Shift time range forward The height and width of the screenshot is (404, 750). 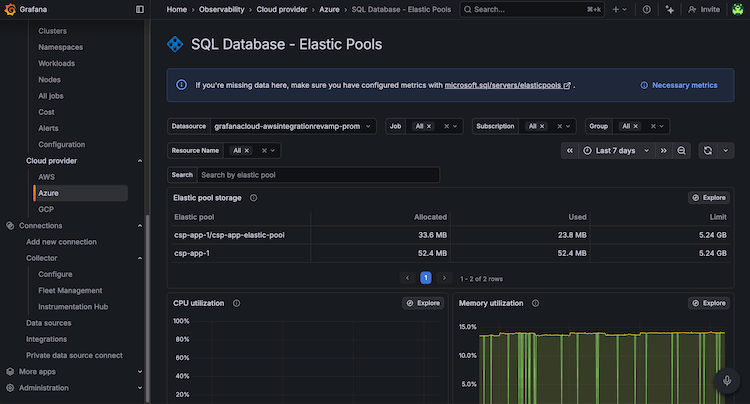click(x=663, y=150)
